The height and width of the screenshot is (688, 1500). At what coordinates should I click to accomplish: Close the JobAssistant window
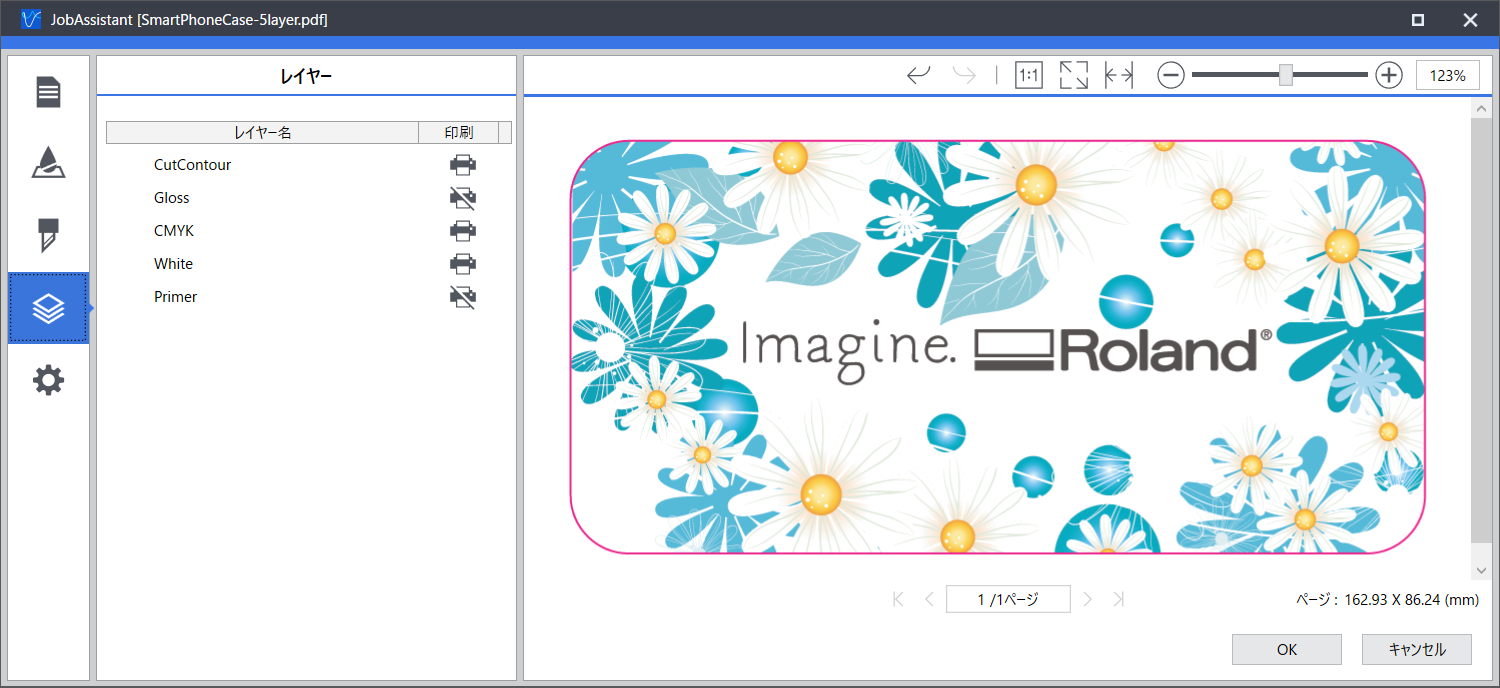point(1470,20)
